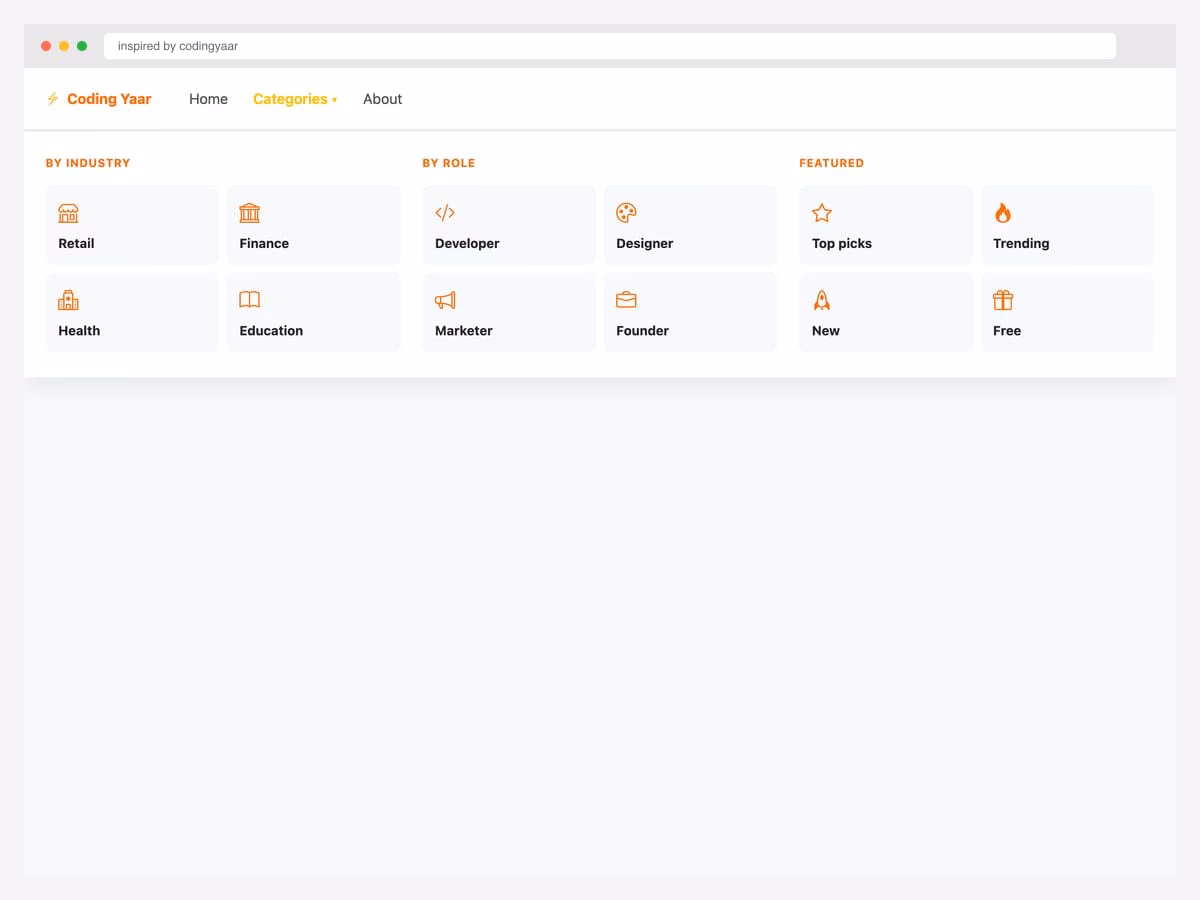Click the Free gift box icon
Image resolution: width=1200 pixels, height=900 pixels.
[1003, 300]
